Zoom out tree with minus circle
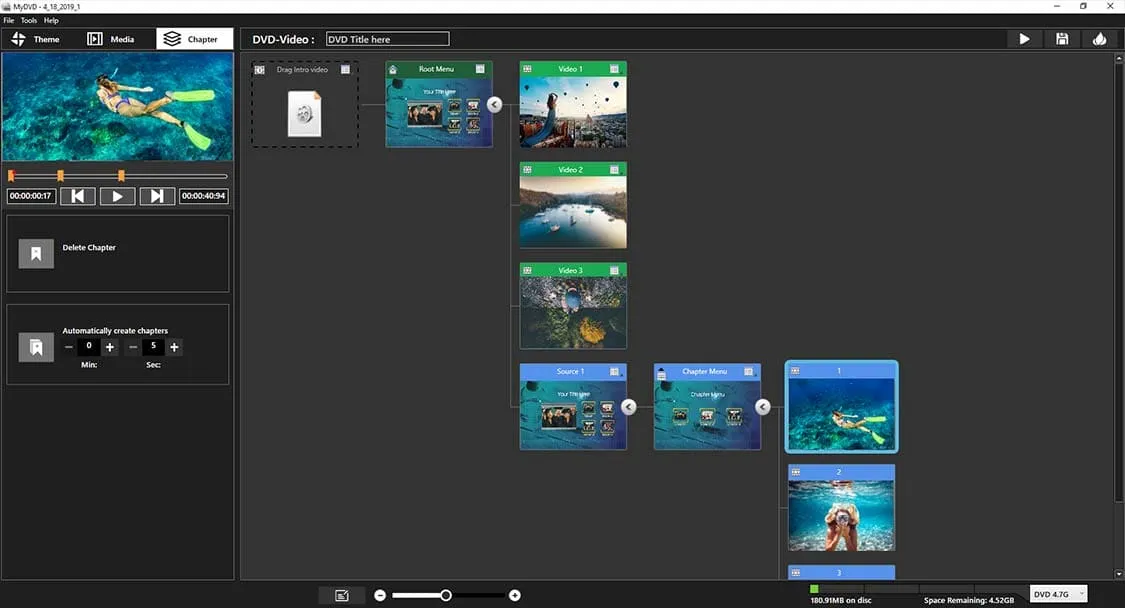This screenshot has height=608, width=1125. pyautogui.click(x=380, y=595)
